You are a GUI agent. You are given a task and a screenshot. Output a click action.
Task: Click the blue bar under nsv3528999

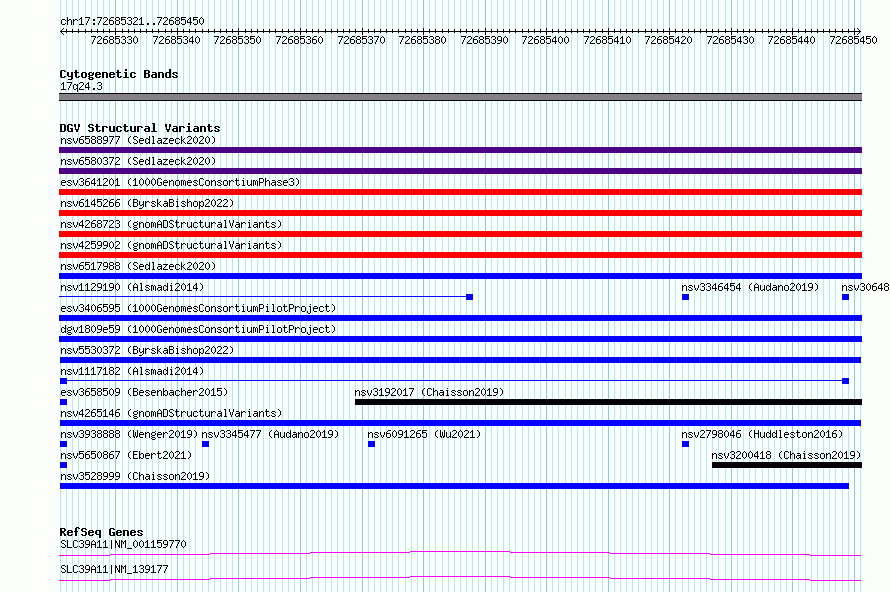[454, 486]
